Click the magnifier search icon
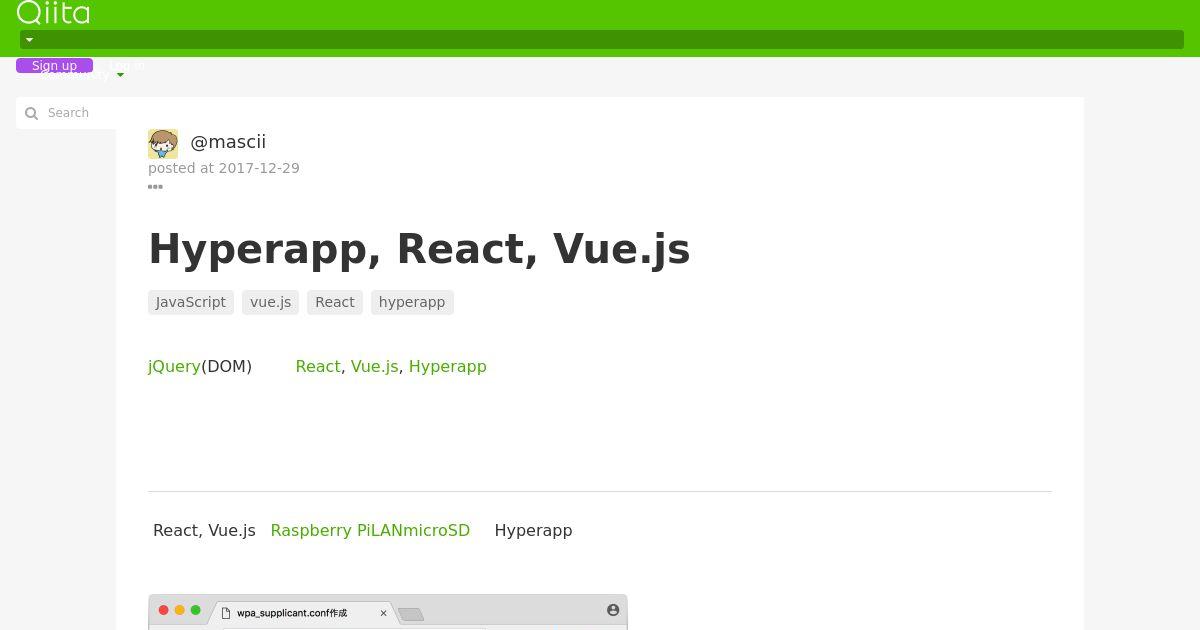 tap(31, 113)
